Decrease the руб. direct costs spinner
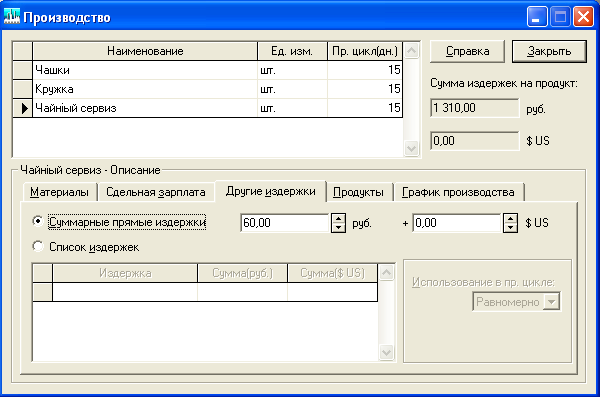 click(339, 227)
